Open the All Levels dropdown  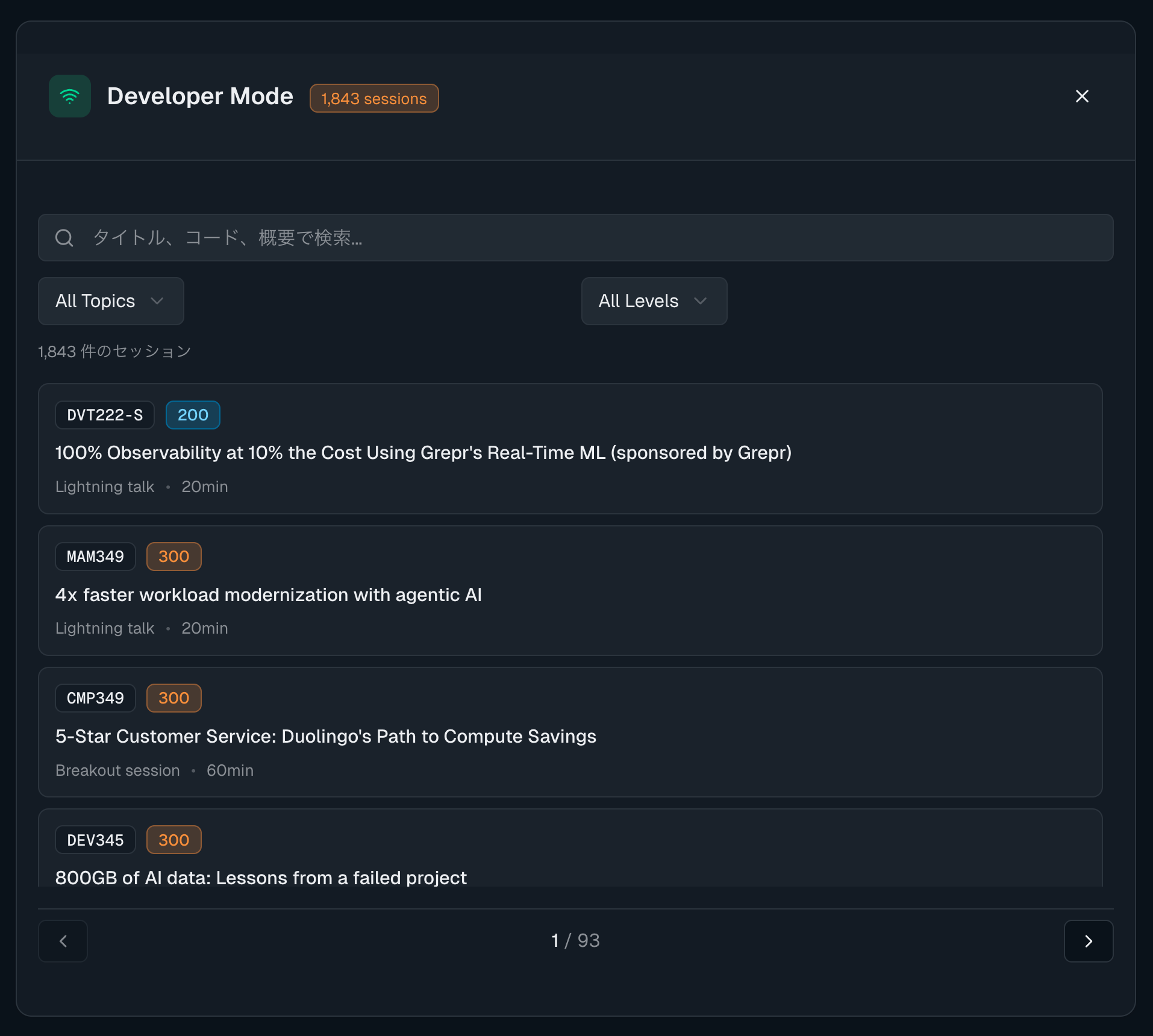tap(654, 301)
